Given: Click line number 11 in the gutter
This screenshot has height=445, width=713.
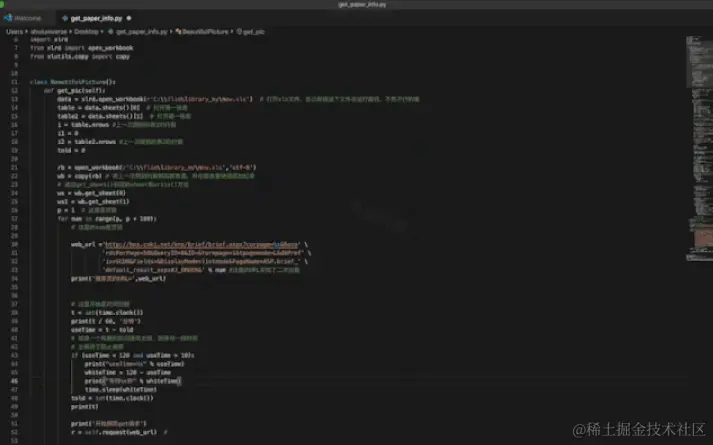Looking at the screenshot, I should pos(15,82).
